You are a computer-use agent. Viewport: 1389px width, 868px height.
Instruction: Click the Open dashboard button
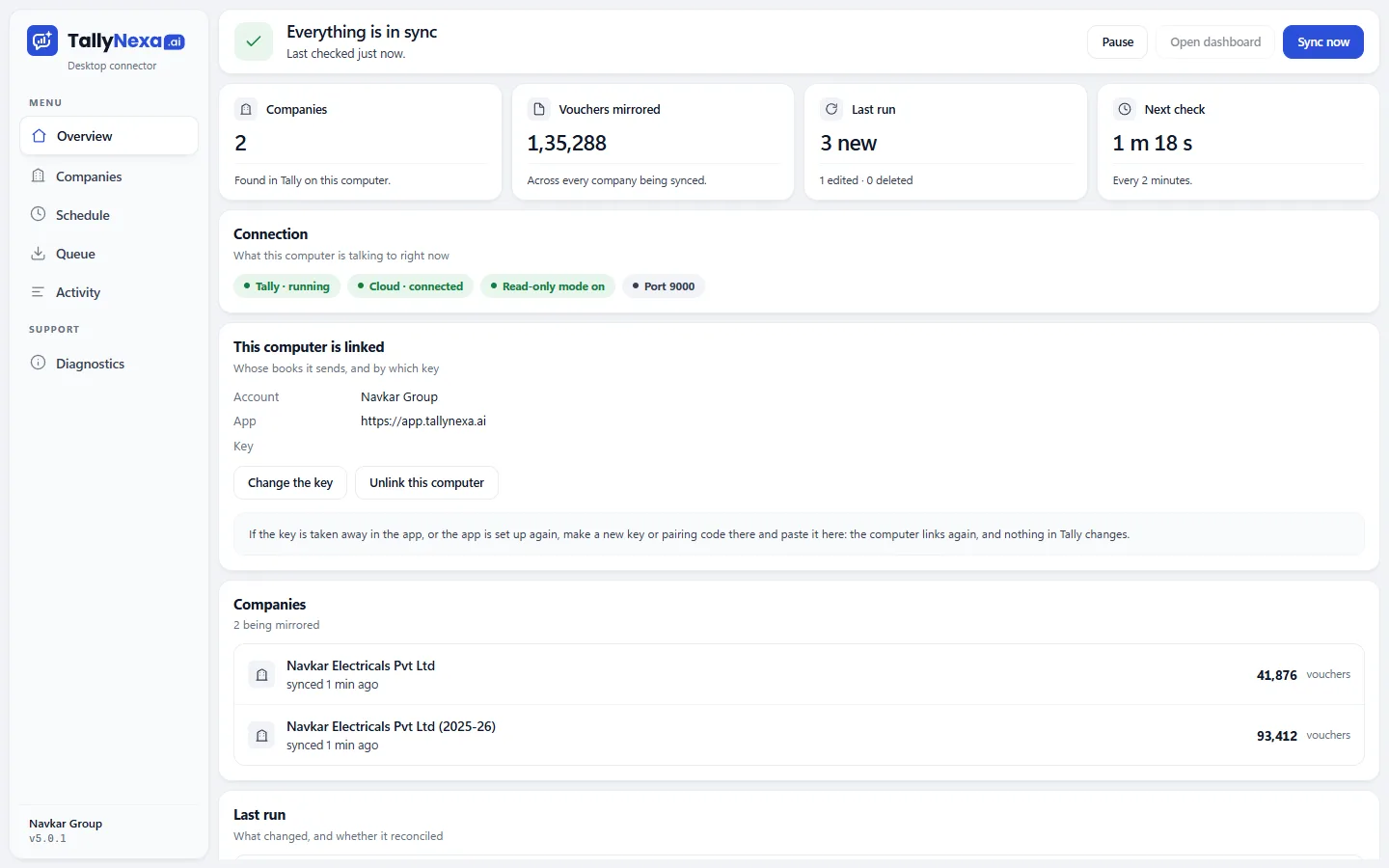point(1215,41)
